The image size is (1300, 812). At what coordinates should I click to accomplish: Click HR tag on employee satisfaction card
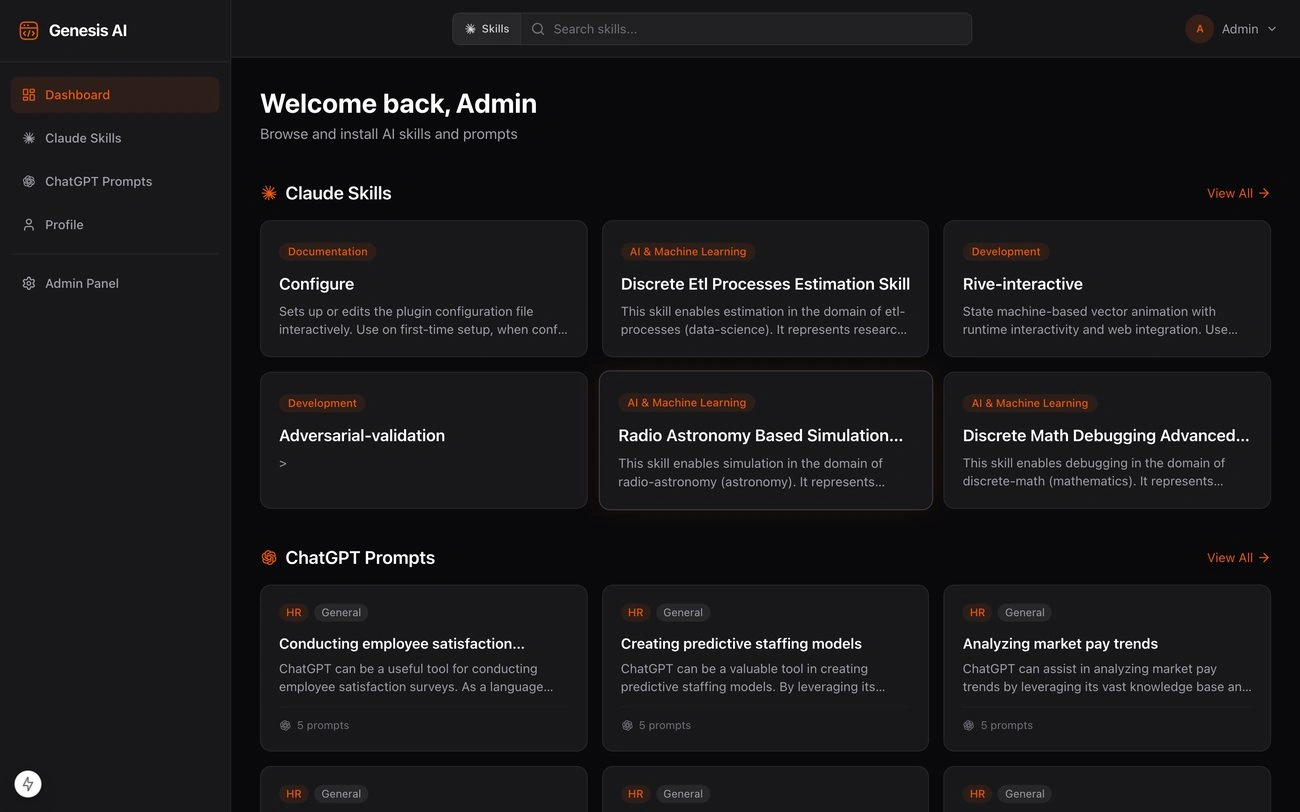[x=294, y=613]
